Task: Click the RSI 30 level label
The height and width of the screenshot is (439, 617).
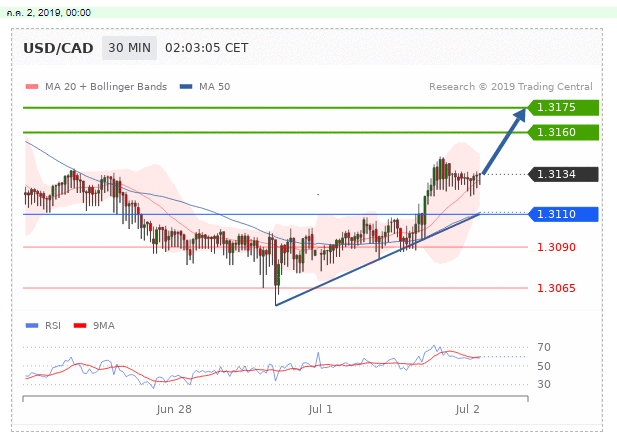Action: click(x=544, y=384)
